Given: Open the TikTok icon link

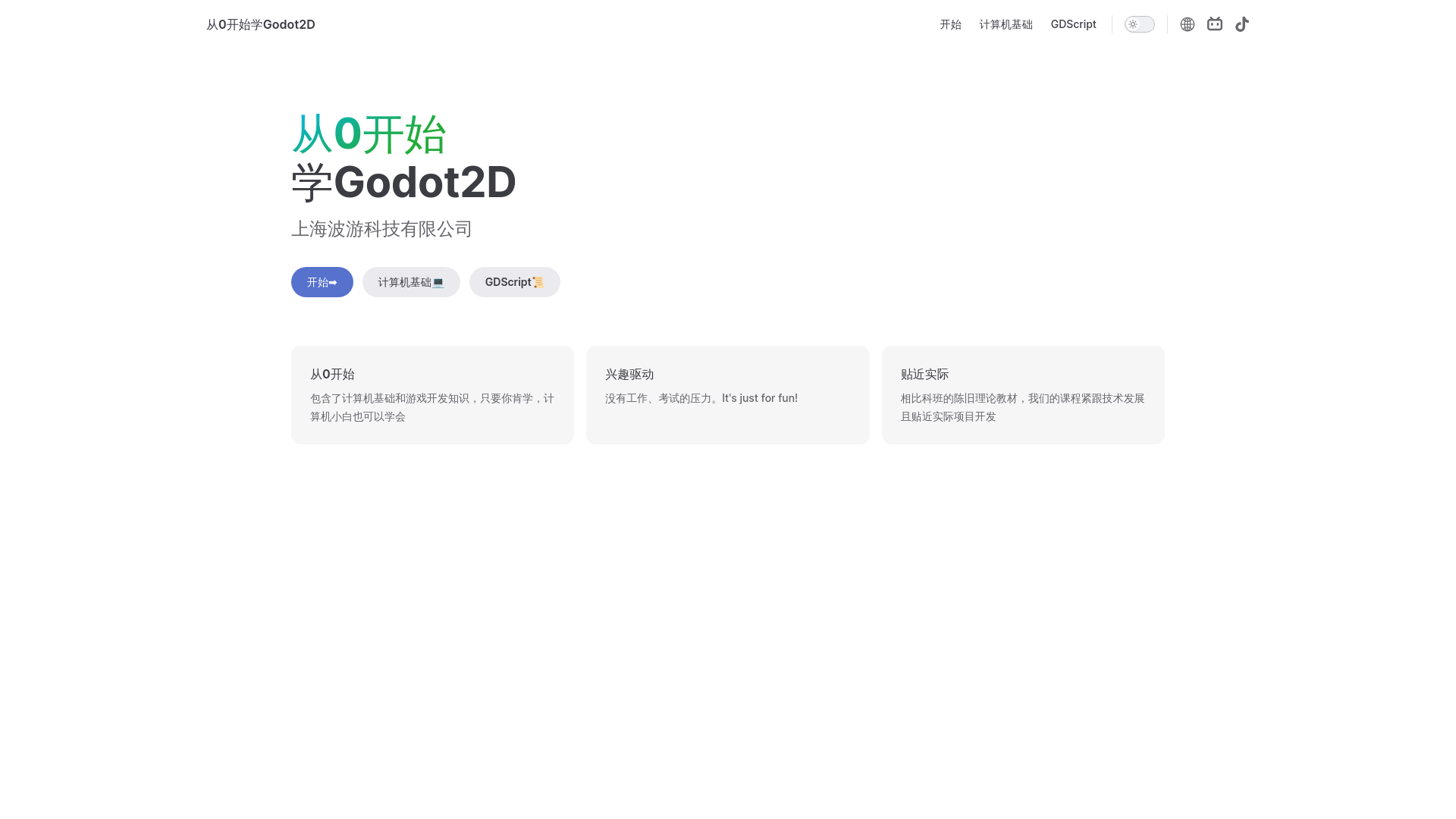Looking at the screenshot, I should point(1242,24).
